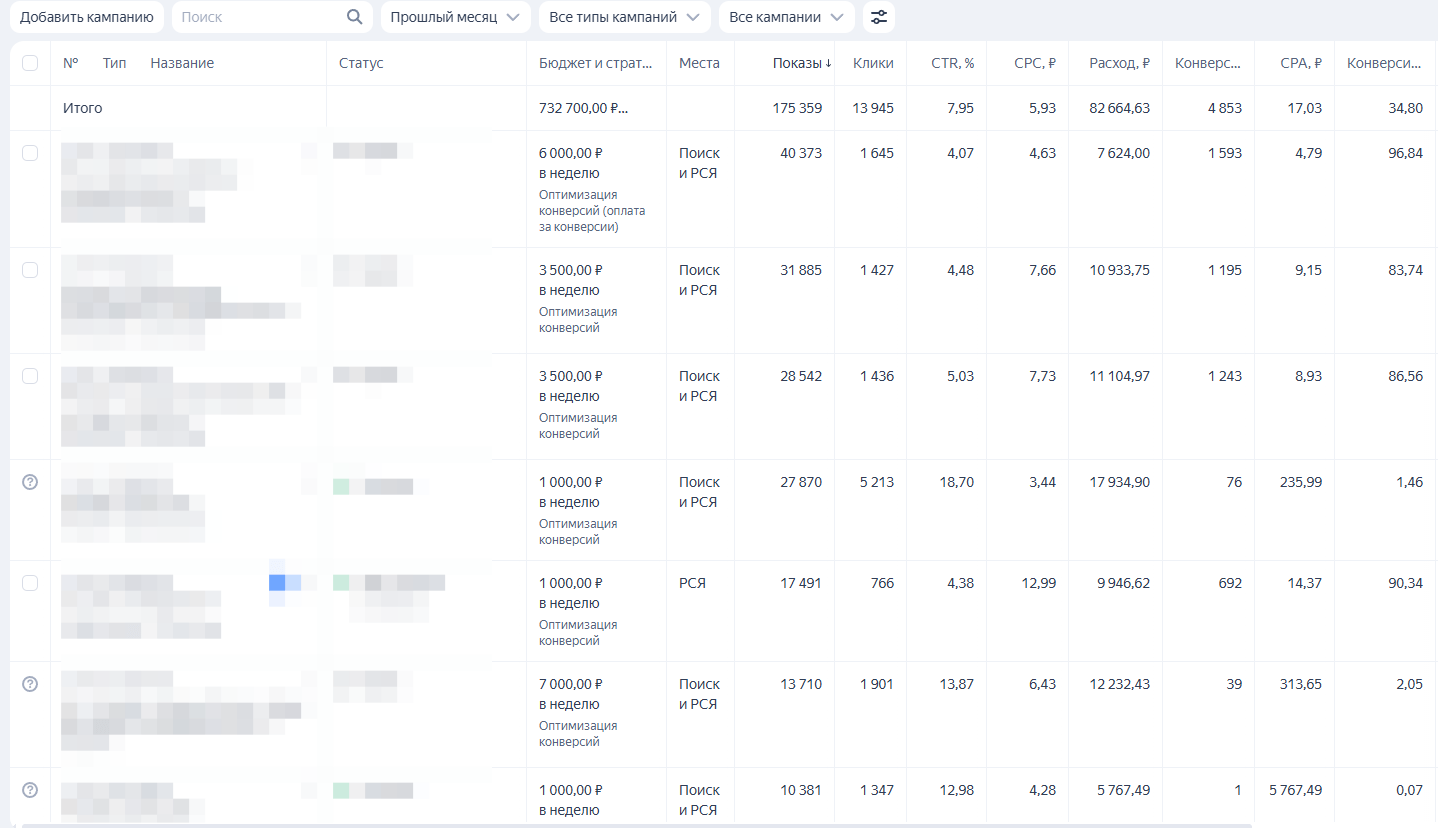Image resolution: width=1438 pixels, height=828 pixels.
Task: Check the campaign row with 40 373 impressions
Action: click(30, 153)
